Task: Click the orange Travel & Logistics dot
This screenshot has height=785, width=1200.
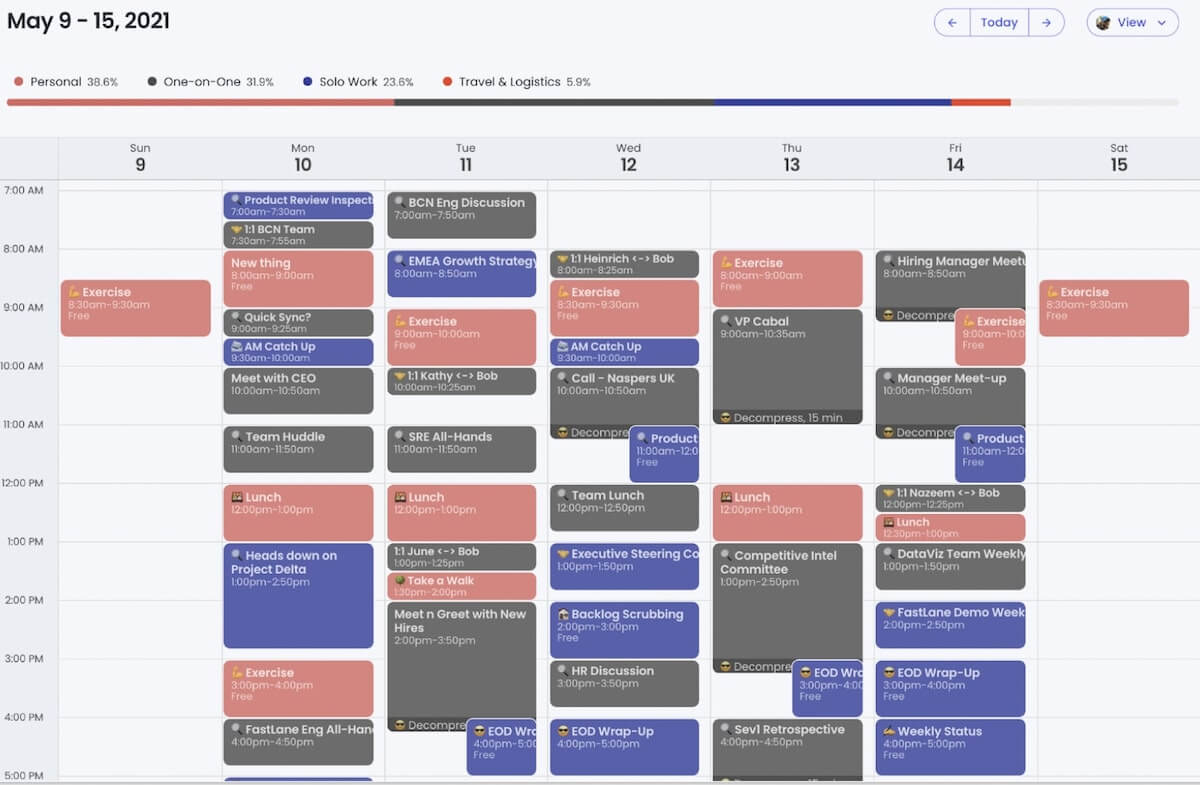Action: pos(447,82)
